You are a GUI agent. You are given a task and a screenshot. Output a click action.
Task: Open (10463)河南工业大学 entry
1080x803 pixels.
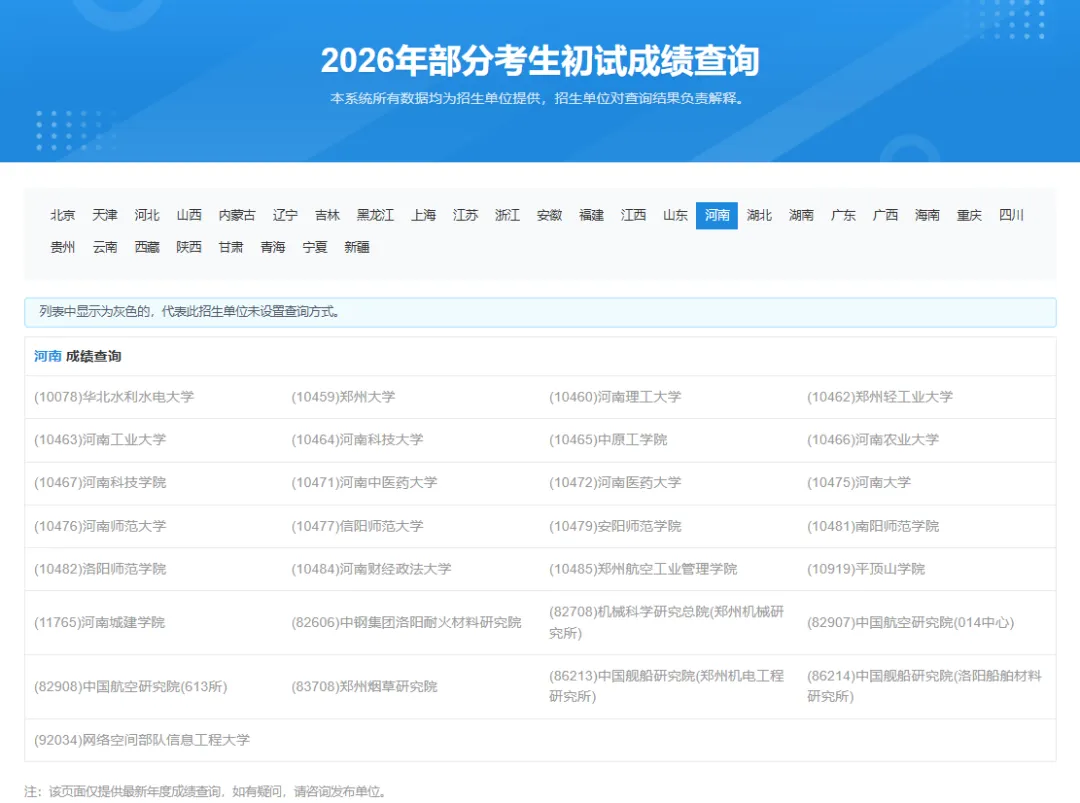100,440
